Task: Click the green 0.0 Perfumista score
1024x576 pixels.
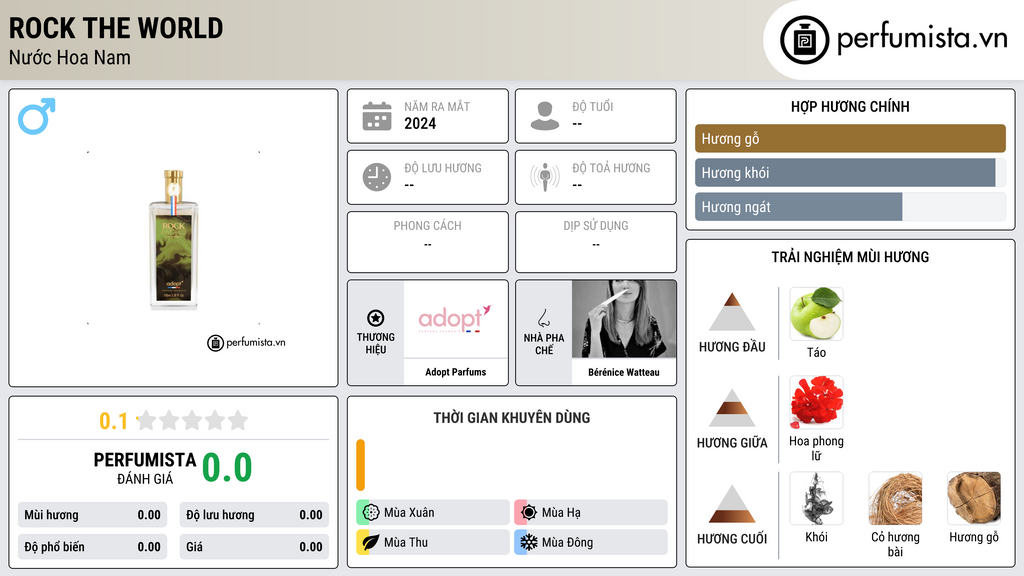Action: click(x=227, y=467)
